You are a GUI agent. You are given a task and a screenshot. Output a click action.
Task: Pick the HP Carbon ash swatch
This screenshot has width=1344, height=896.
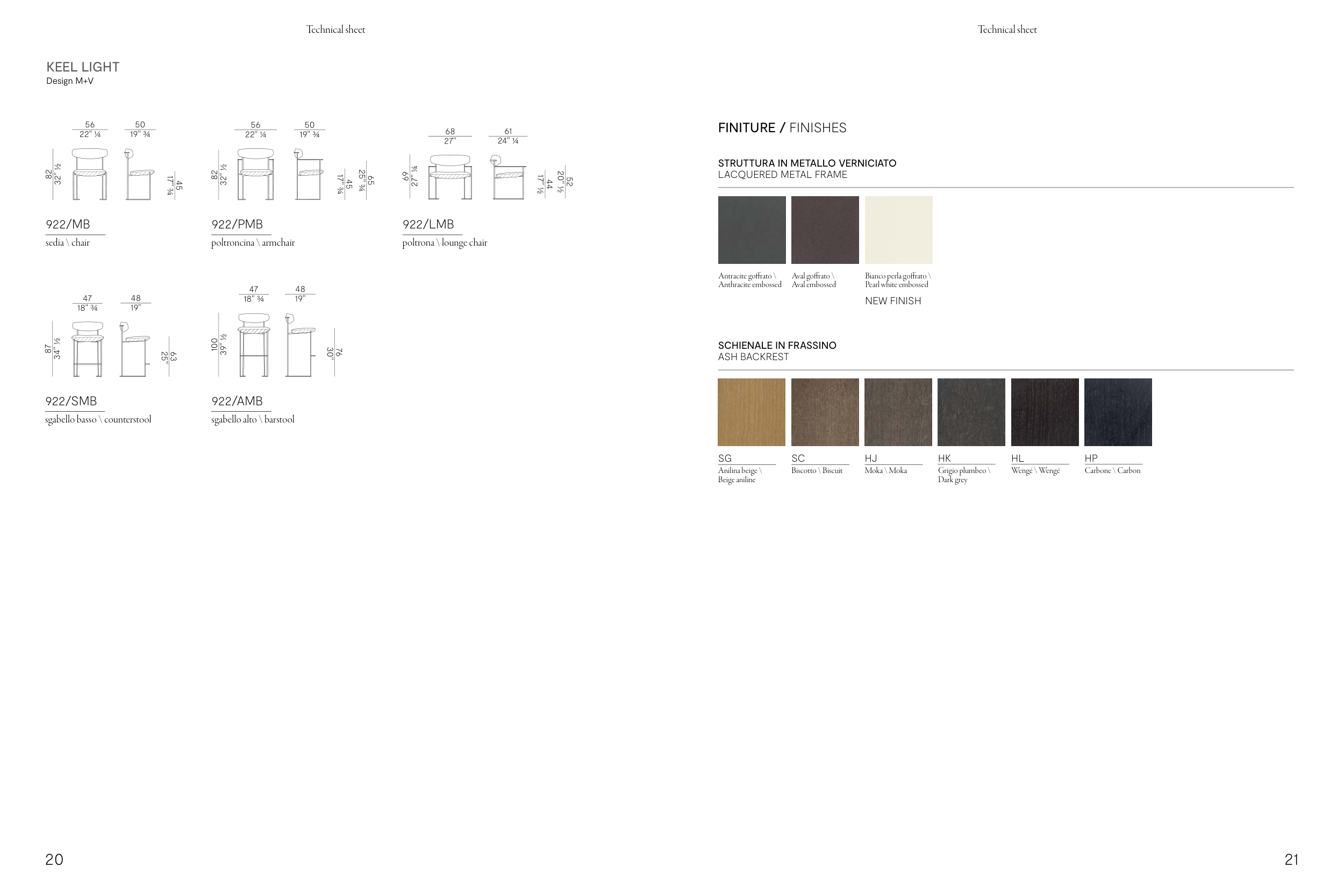tap(1118, 412)
